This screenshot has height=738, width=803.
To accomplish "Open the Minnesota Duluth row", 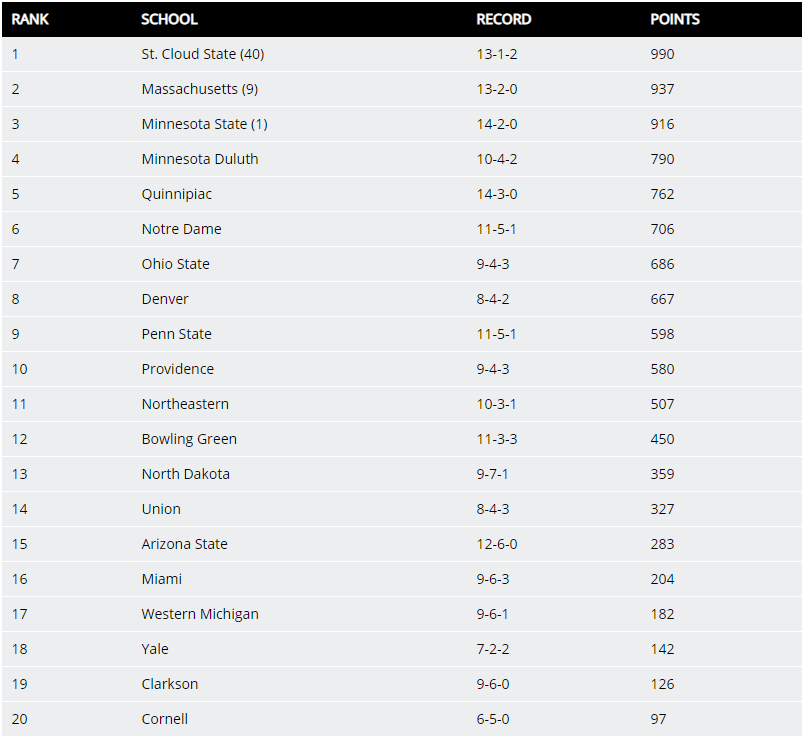I will pos(200,159).
